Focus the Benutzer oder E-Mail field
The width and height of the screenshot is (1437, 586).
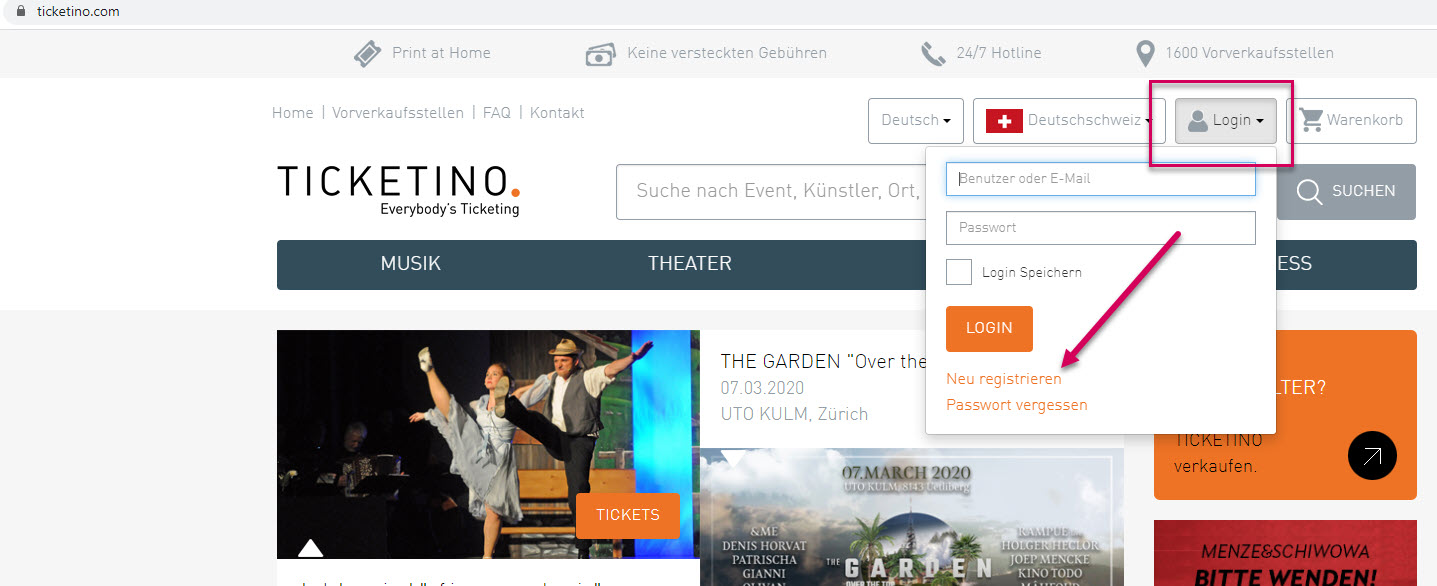[x=1101, y=179]
